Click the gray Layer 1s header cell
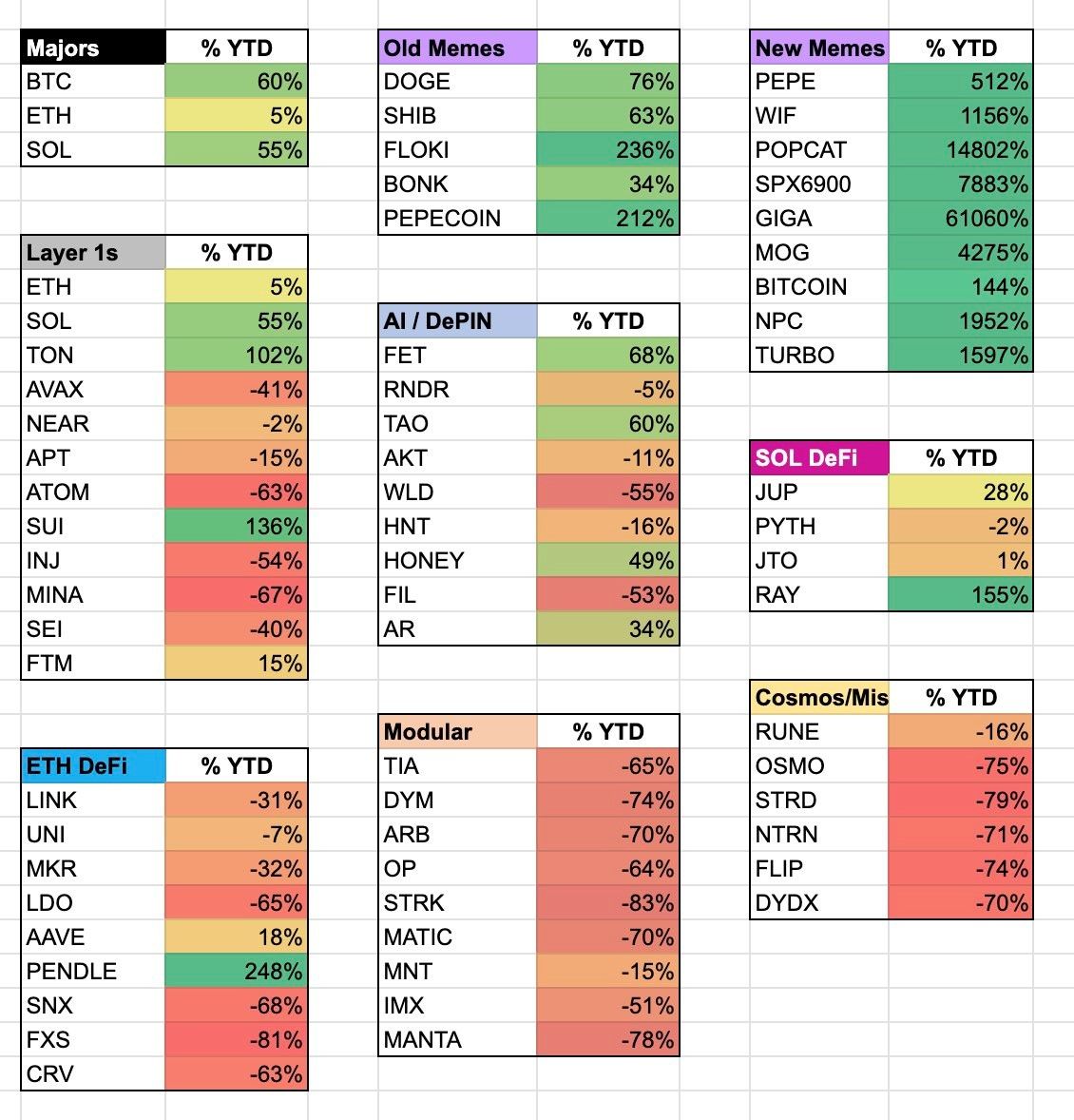This screenshot has height=1120, width=1074. [93, 253]
